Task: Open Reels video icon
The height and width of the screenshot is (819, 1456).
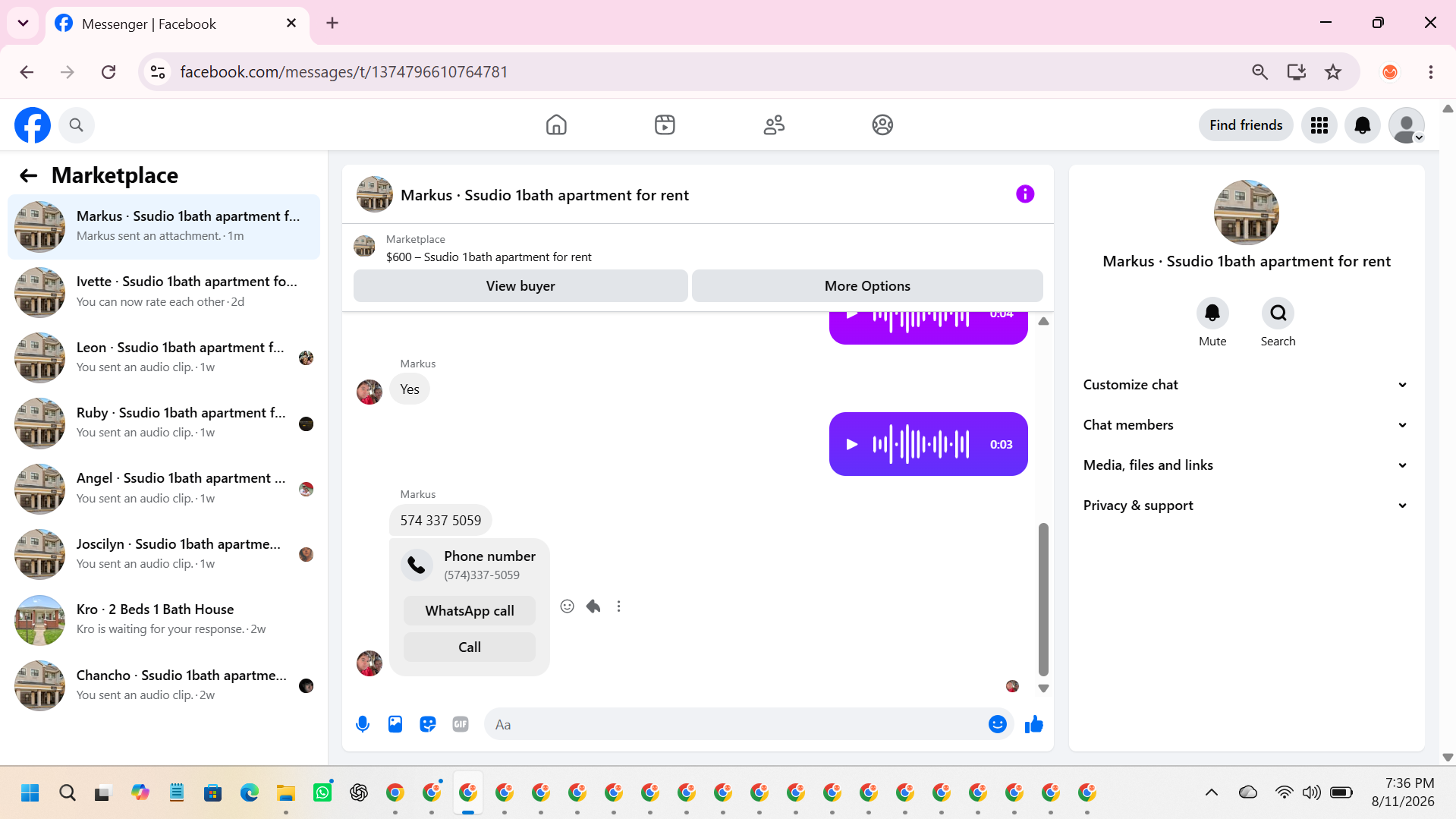Action: click(x=665, y=124)
